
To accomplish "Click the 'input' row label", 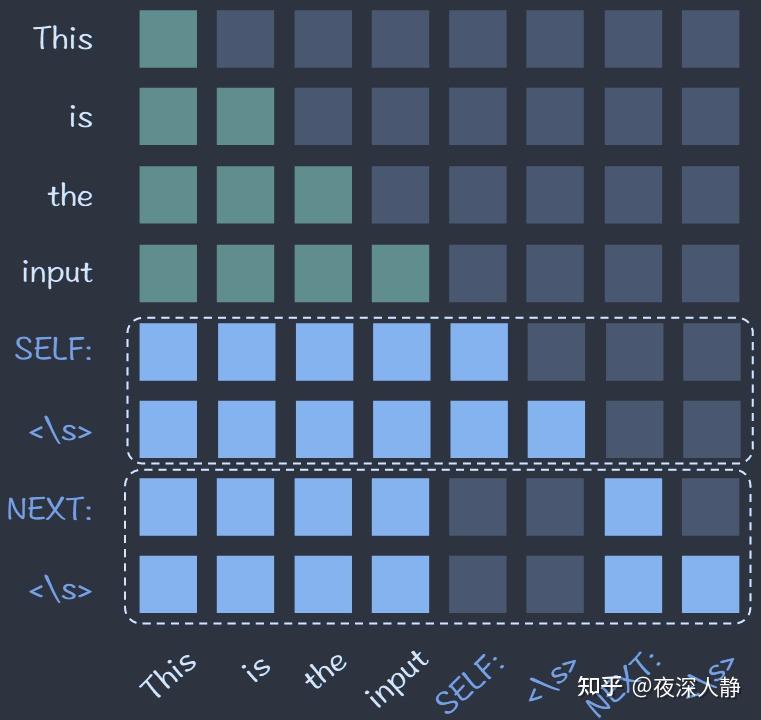I will coord(57,273).
